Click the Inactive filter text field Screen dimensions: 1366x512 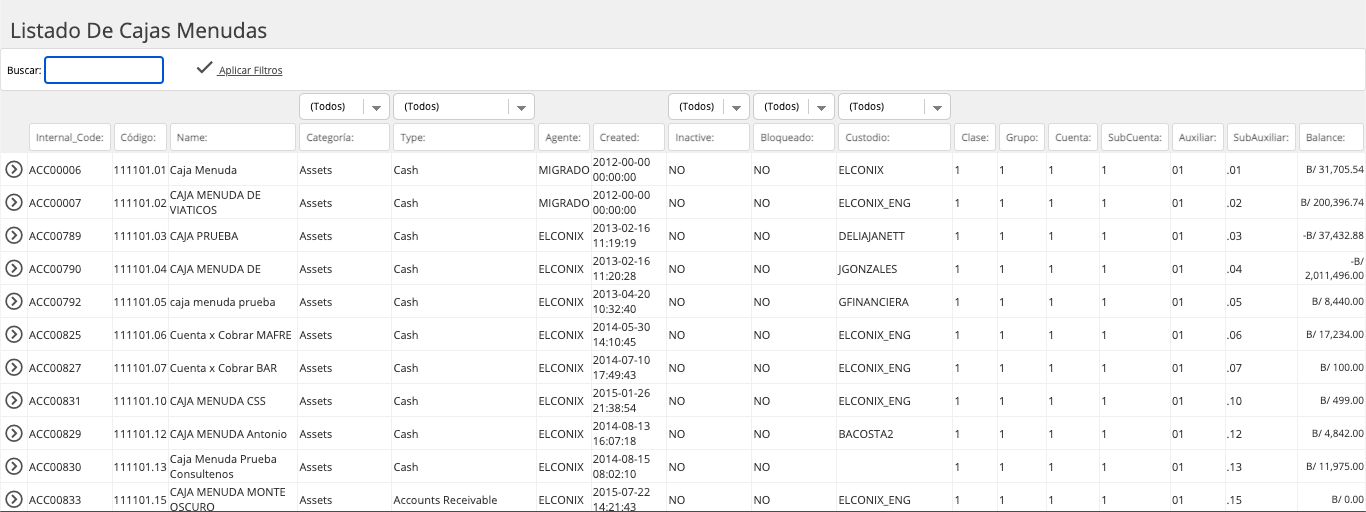tap(709, 137)
